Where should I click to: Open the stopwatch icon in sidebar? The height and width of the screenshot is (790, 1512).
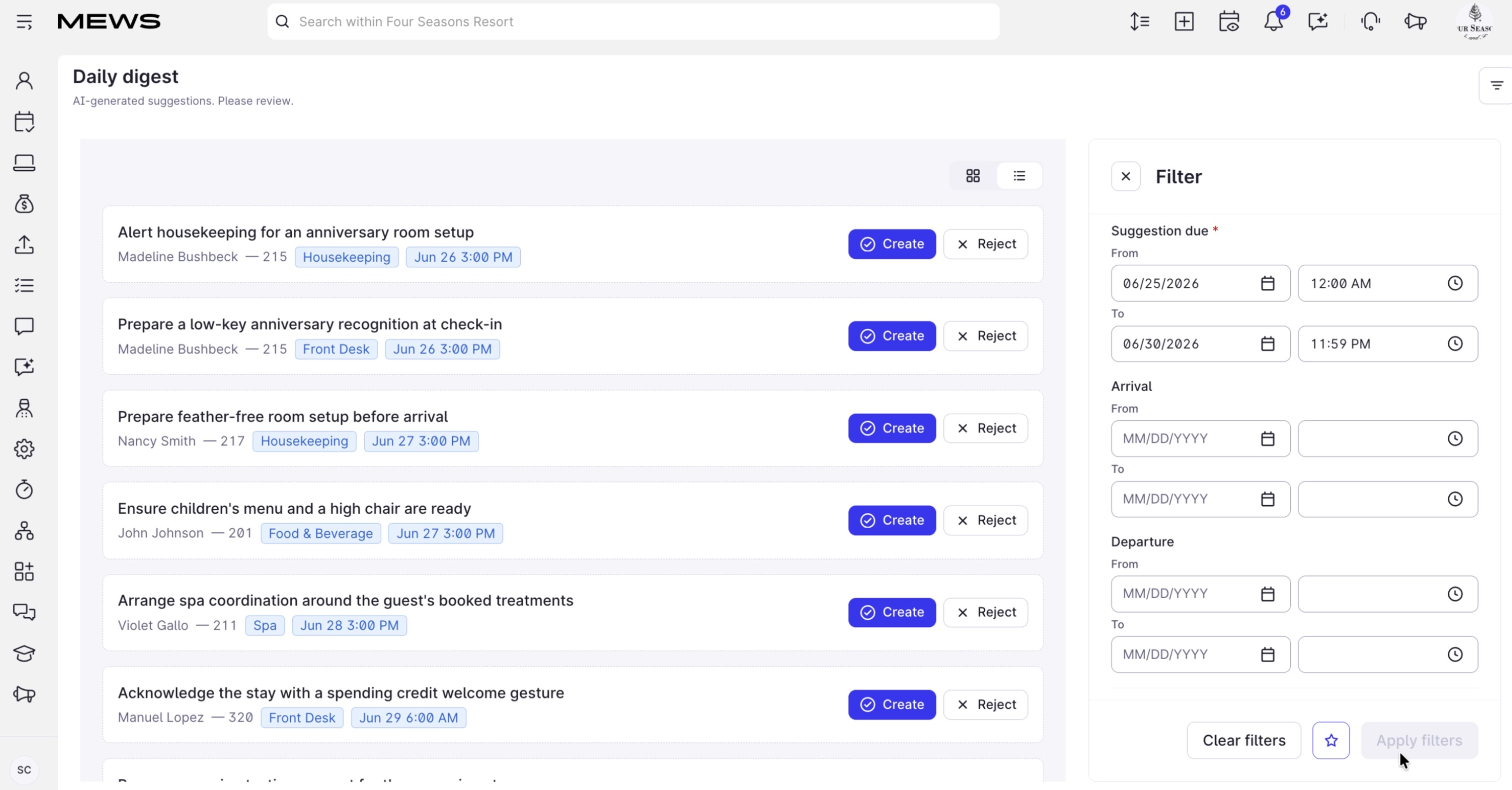tap(24, 489)
